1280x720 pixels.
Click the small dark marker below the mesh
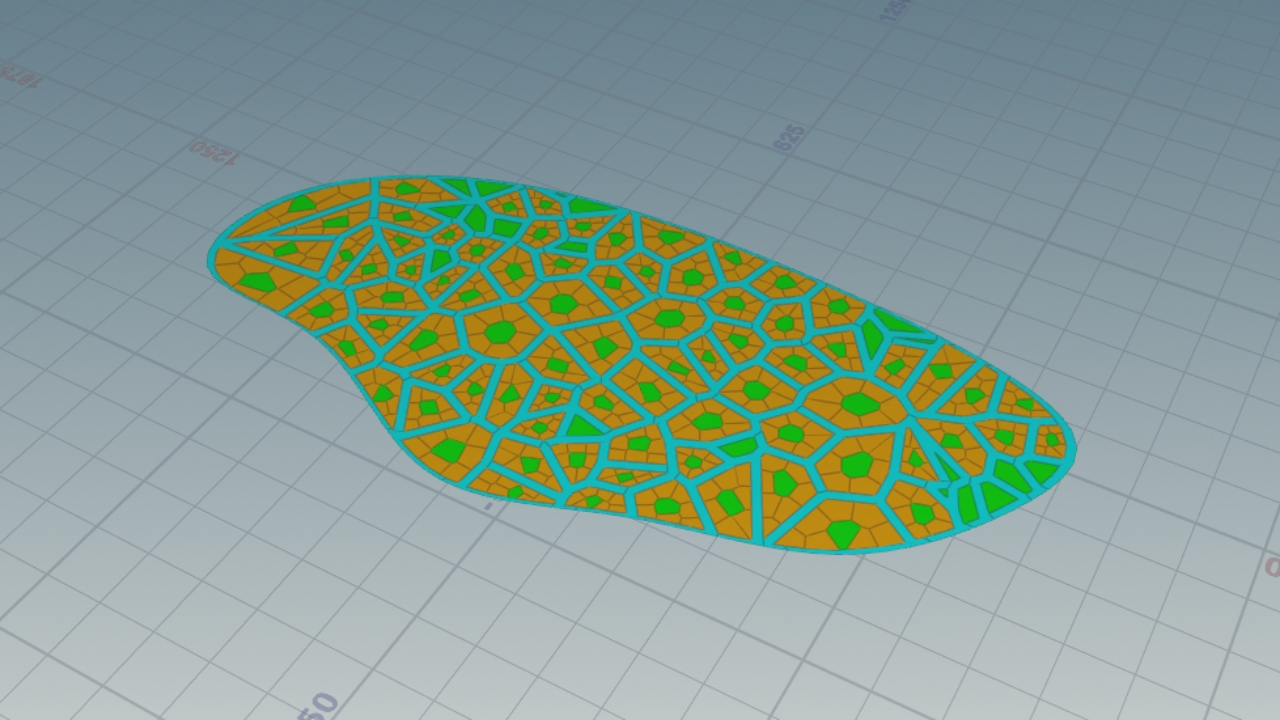pos(489,506)
